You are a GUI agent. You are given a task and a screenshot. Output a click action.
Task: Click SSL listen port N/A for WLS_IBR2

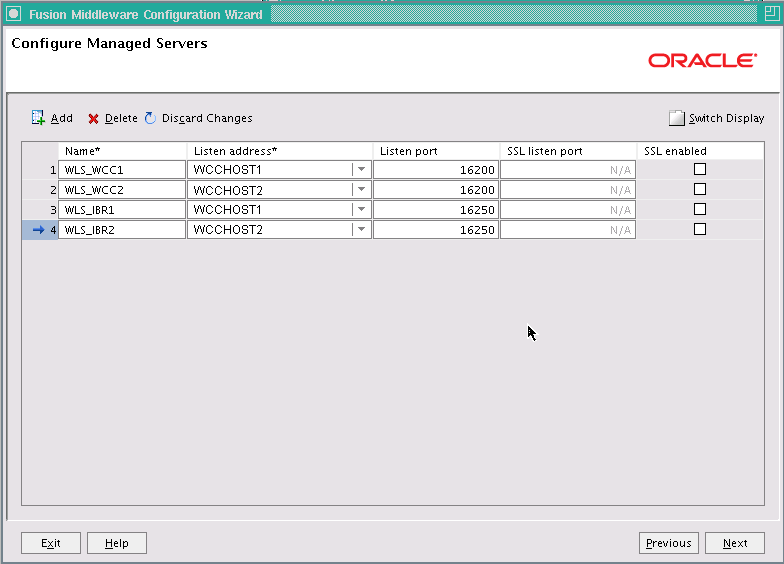pyautogui.click(x=568, y=230)
